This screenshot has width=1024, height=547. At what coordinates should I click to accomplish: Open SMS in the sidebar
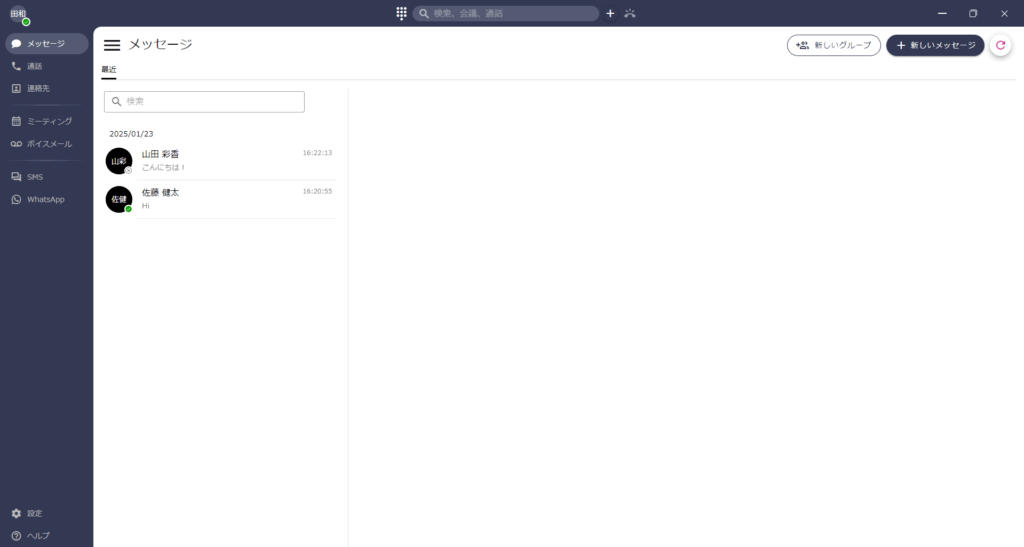point(35,177)
